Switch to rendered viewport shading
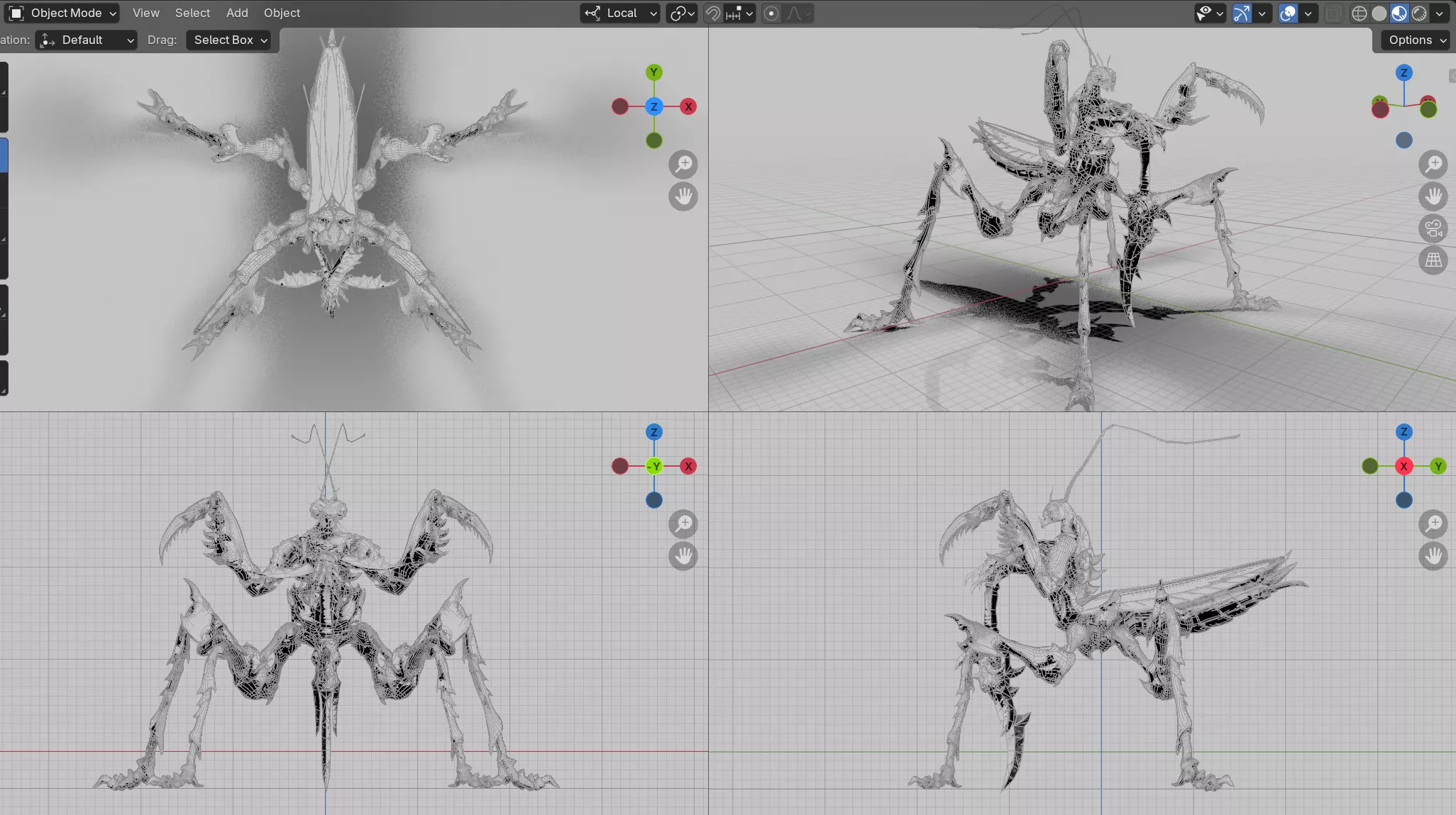 pos(1419,13)
